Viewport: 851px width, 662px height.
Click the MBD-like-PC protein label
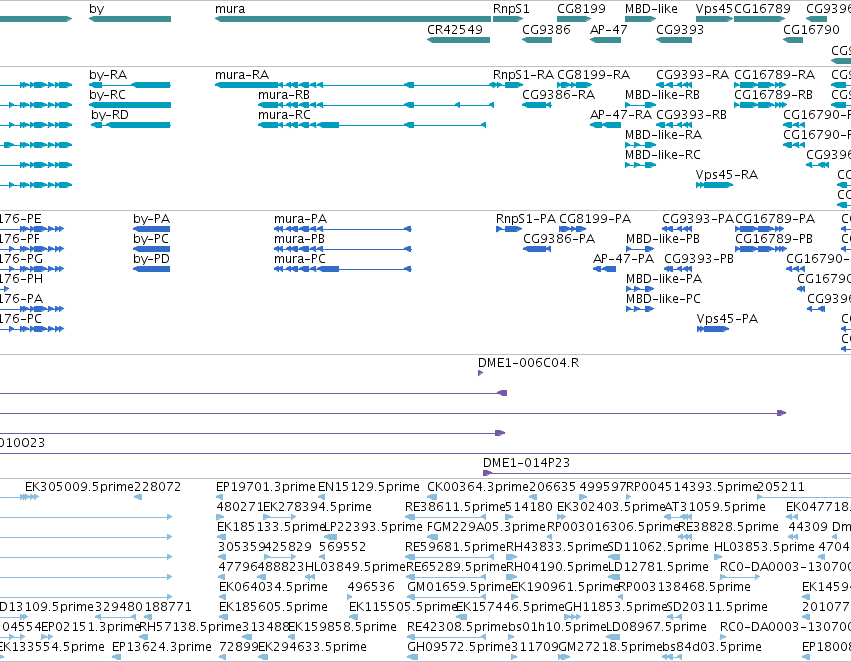[663, 299]
